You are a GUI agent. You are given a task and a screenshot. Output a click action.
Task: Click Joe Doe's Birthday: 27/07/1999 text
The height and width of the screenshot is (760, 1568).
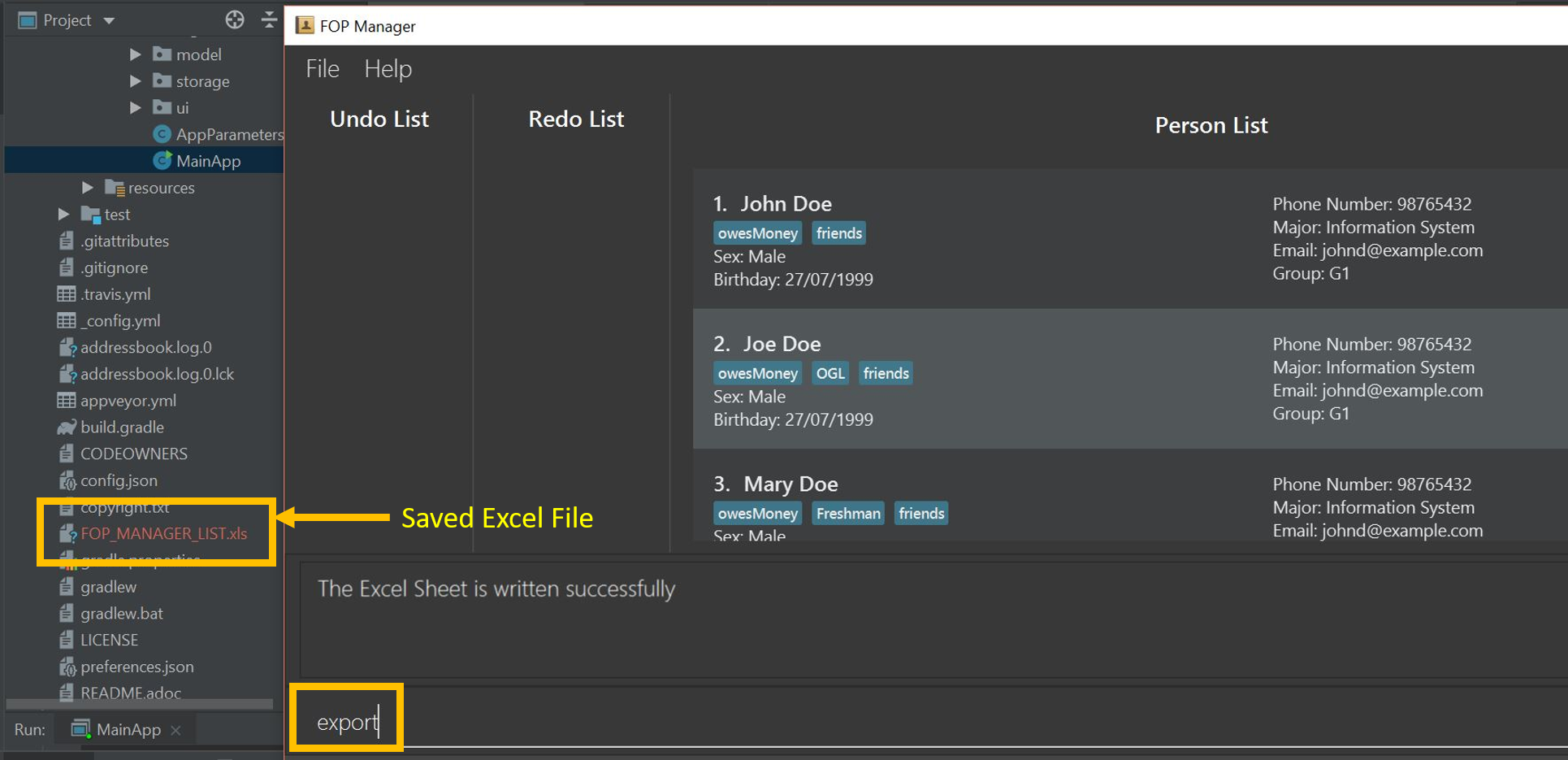(x=793, y=419)
